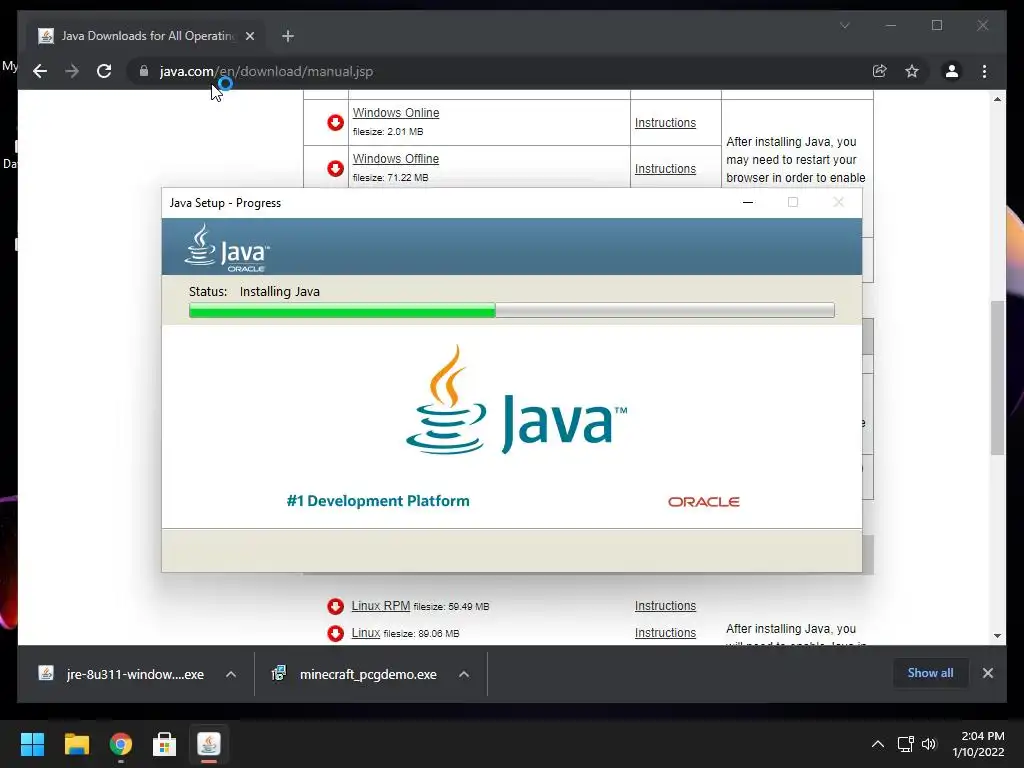Click the Java installer taskbar icon

click(x=209, y=744)
